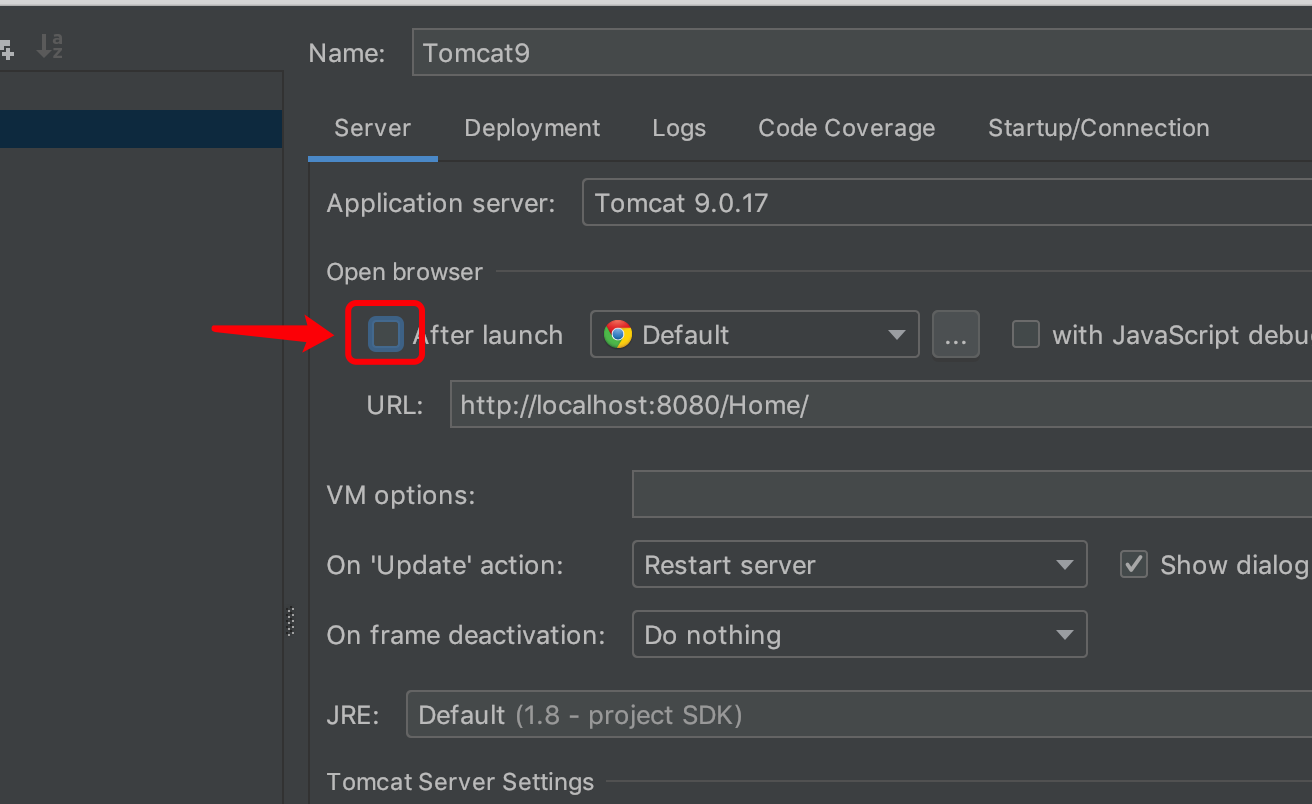Click the On 'Update' action label
Viewport: 1312px width, 804px height.
(445, 565)
